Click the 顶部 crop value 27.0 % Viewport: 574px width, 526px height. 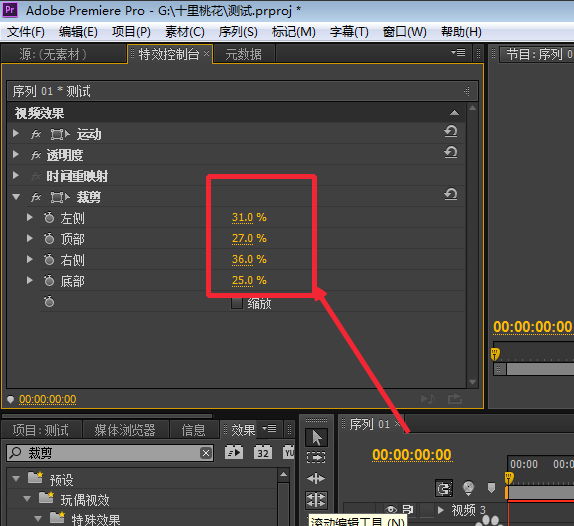pyautogui.click(x=249, y=238)
